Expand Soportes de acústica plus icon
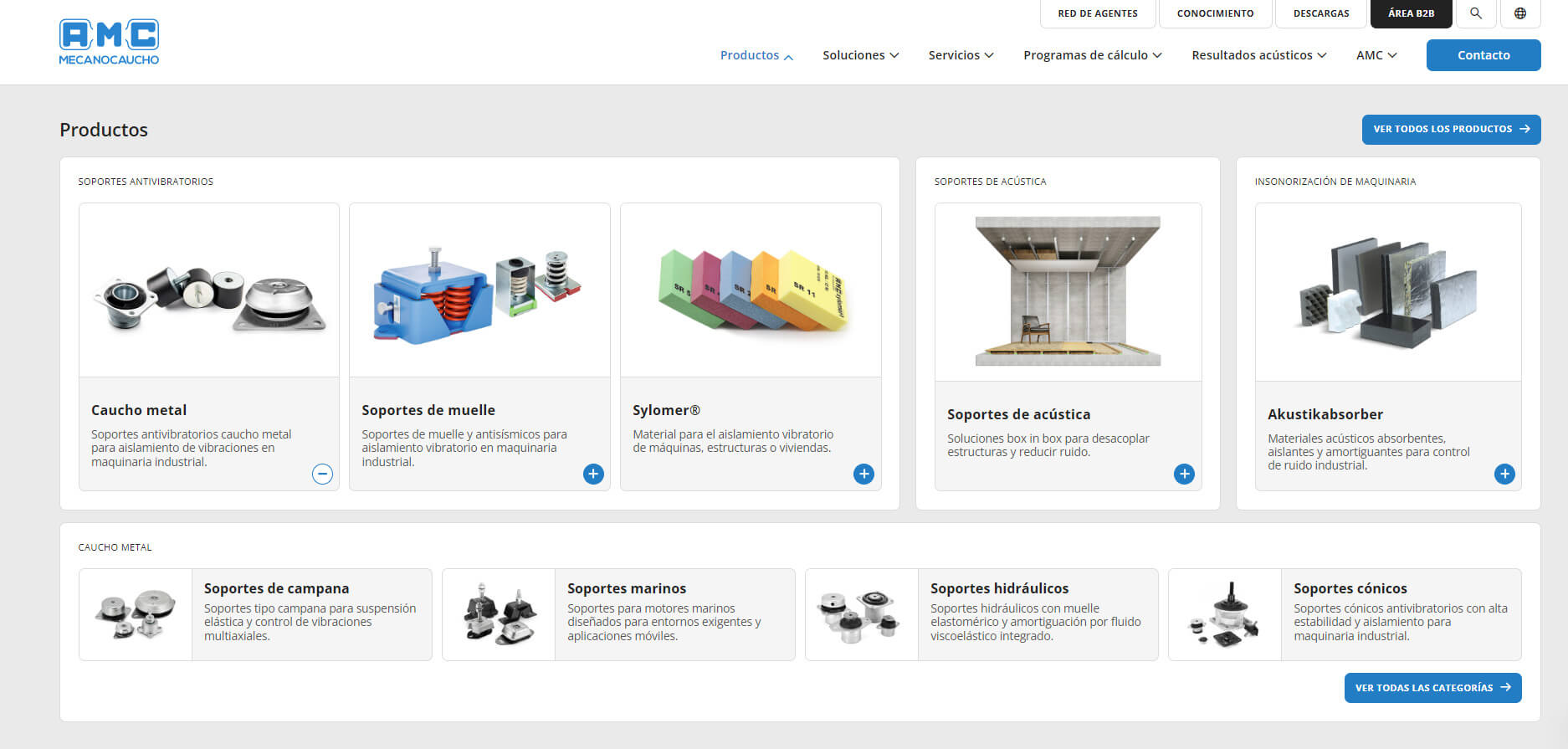Screen dimensions: 1568x749 click(x=1184, y=474)
